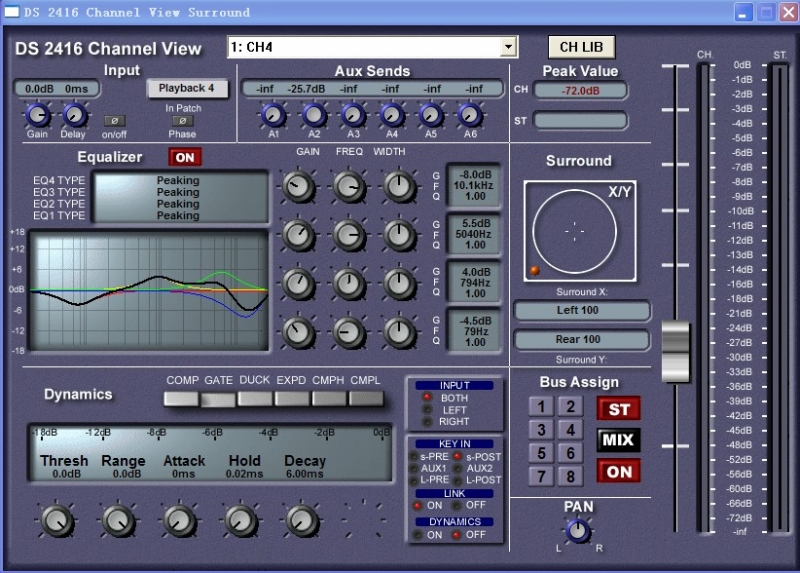Select INPUT BOTH radio option
Viewport: 800px width, 573px height.
click(x=427, y=397)
